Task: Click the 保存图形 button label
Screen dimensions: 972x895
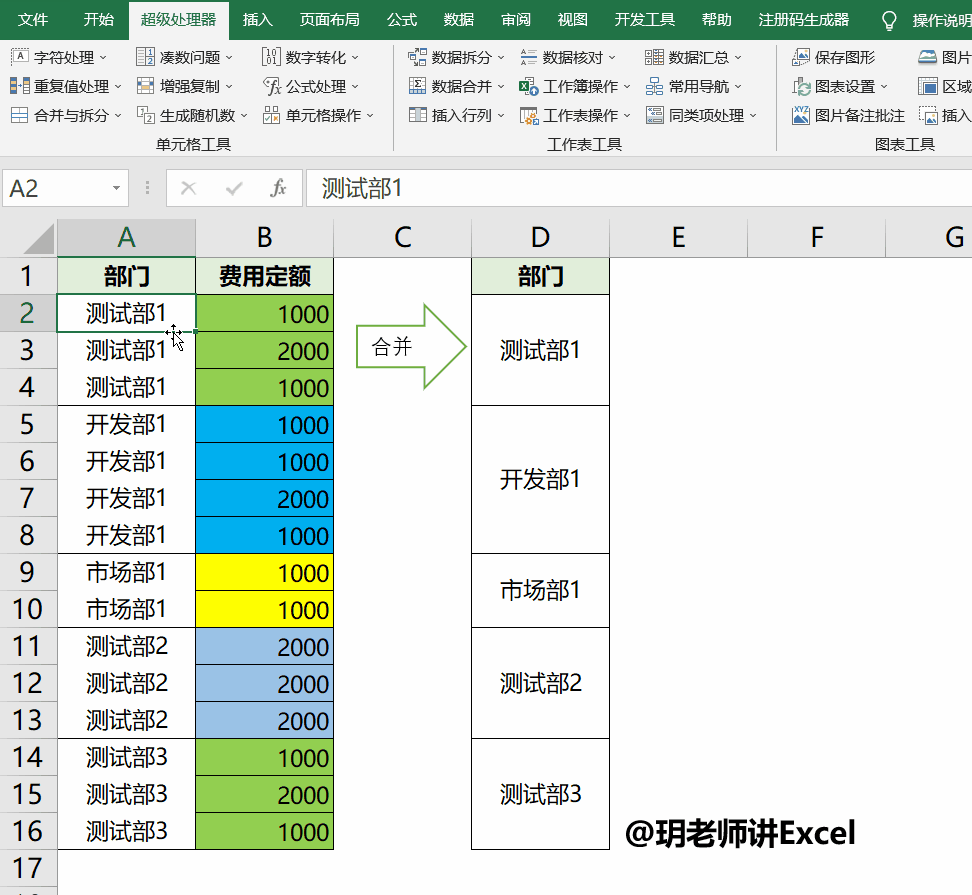Action: 845,58
